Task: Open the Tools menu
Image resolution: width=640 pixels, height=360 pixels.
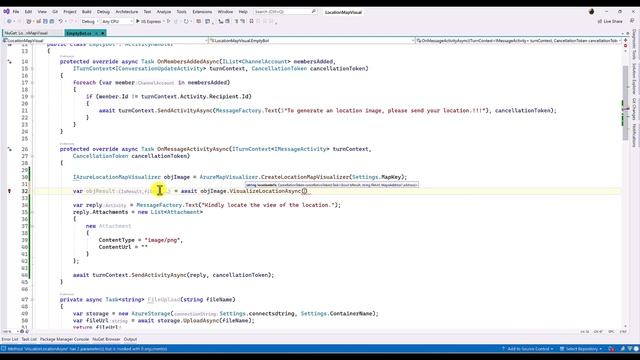Action: tap(182, 12)
